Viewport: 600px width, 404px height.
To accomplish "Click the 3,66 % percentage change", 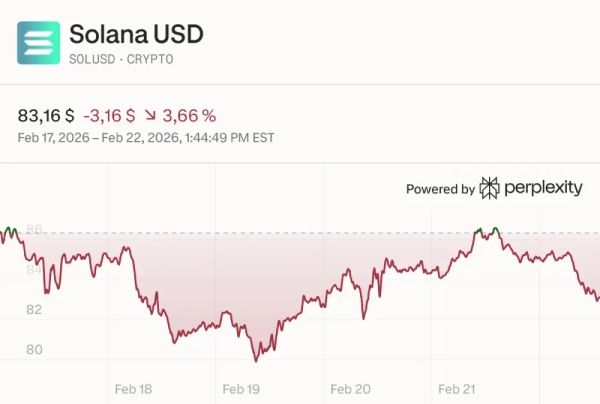I will pyautogui.click(x=194, y=115).
